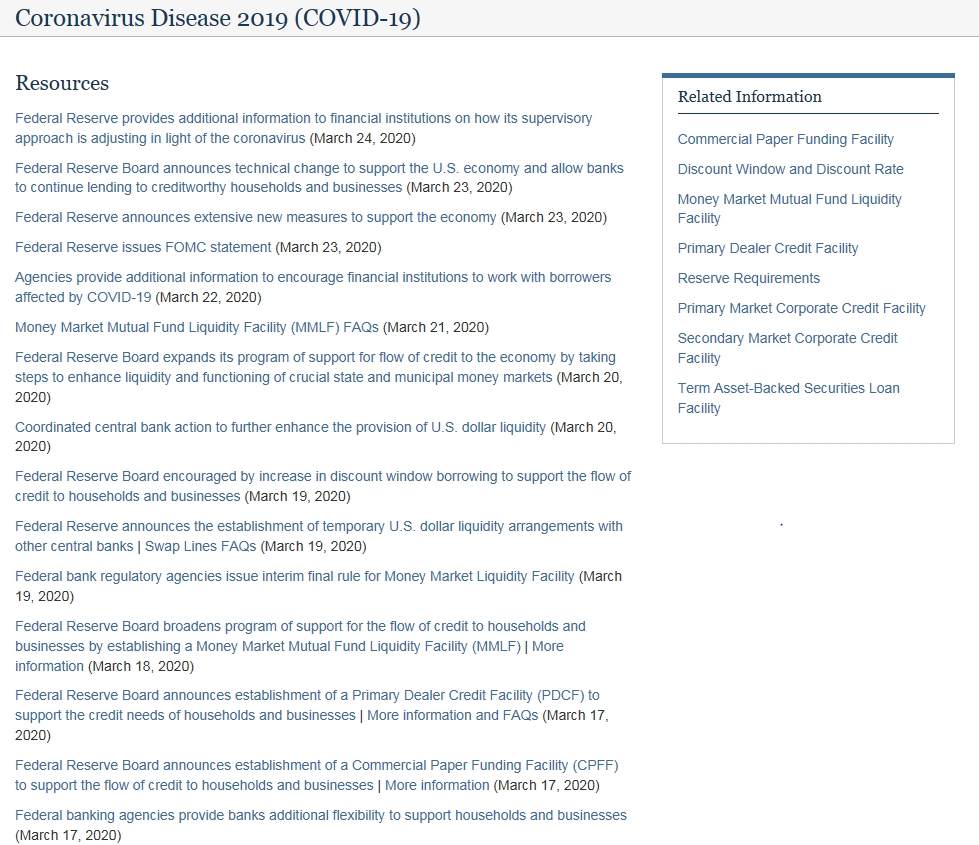Screen dimensions: 979x845
Task: Open banking agencies additional flexibility announcement
Action: pyautogui.click(x=321, y=815)
